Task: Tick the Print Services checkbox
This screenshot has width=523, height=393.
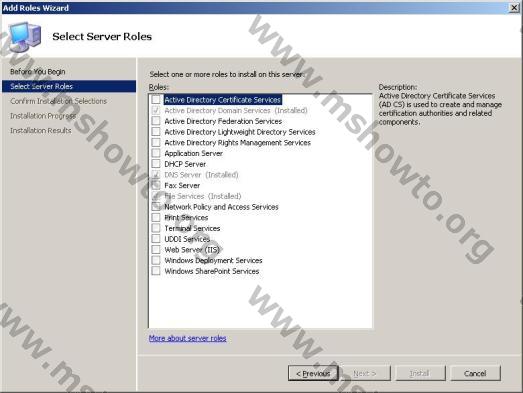Action: [x=156, y=218]
